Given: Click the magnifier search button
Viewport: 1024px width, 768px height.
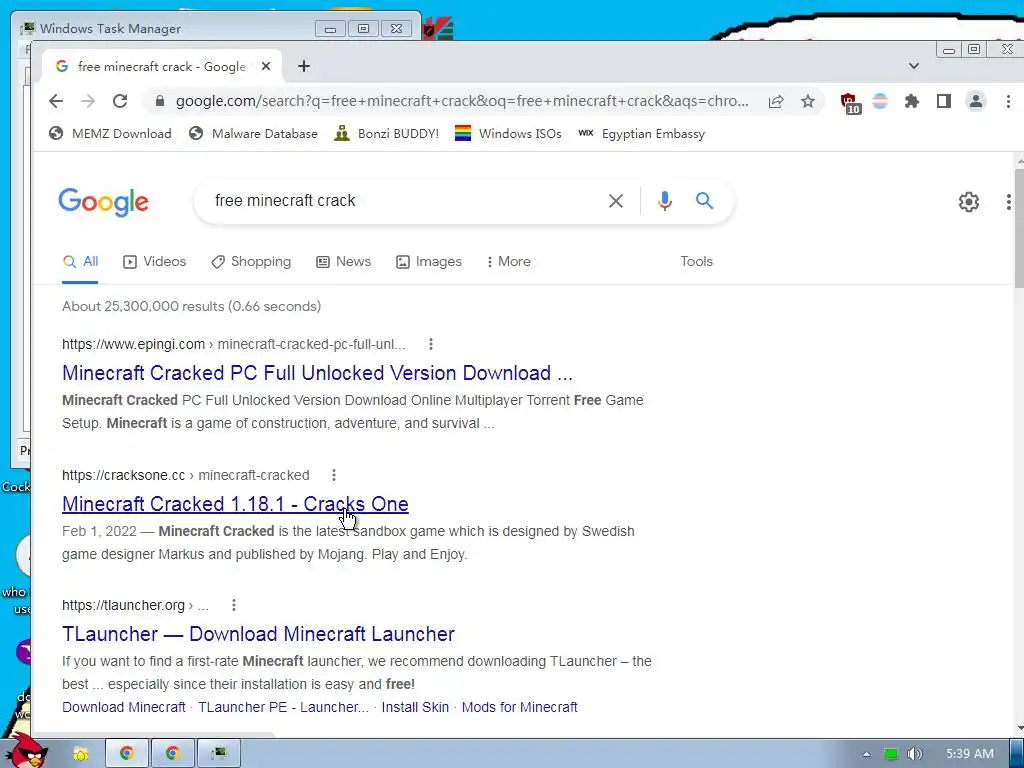Looking at the screenshot, I should coord(704,200).
